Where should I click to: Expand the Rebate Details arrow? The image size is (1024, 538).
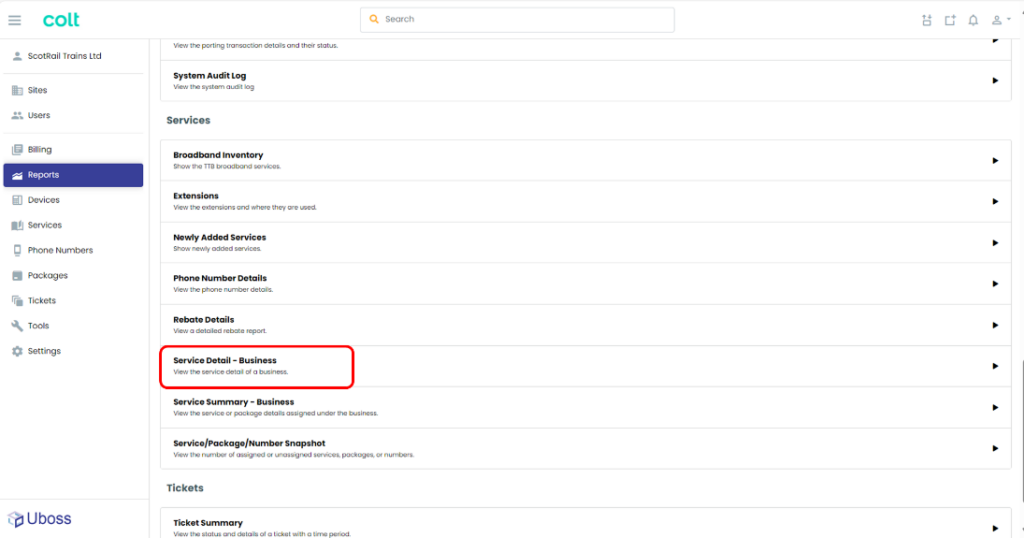pyautogui.click(x=995, y=325)
